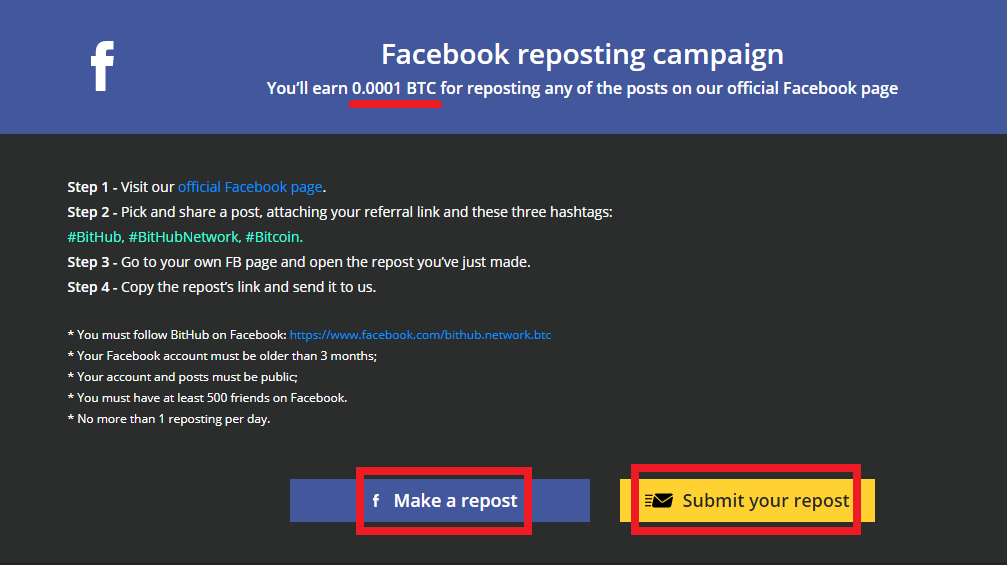The width and height of the screenshot is (1007, 565).
Task: Click the 'older than 3 months' requirement
Action: (x=222, y=356)
